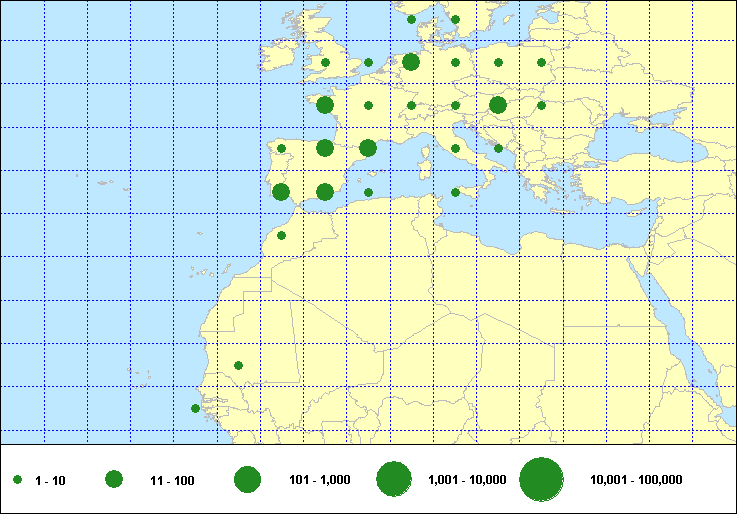737x514 pixels.
Task: Click the large marker on France's western coast
Action: [x=325, y=105]
